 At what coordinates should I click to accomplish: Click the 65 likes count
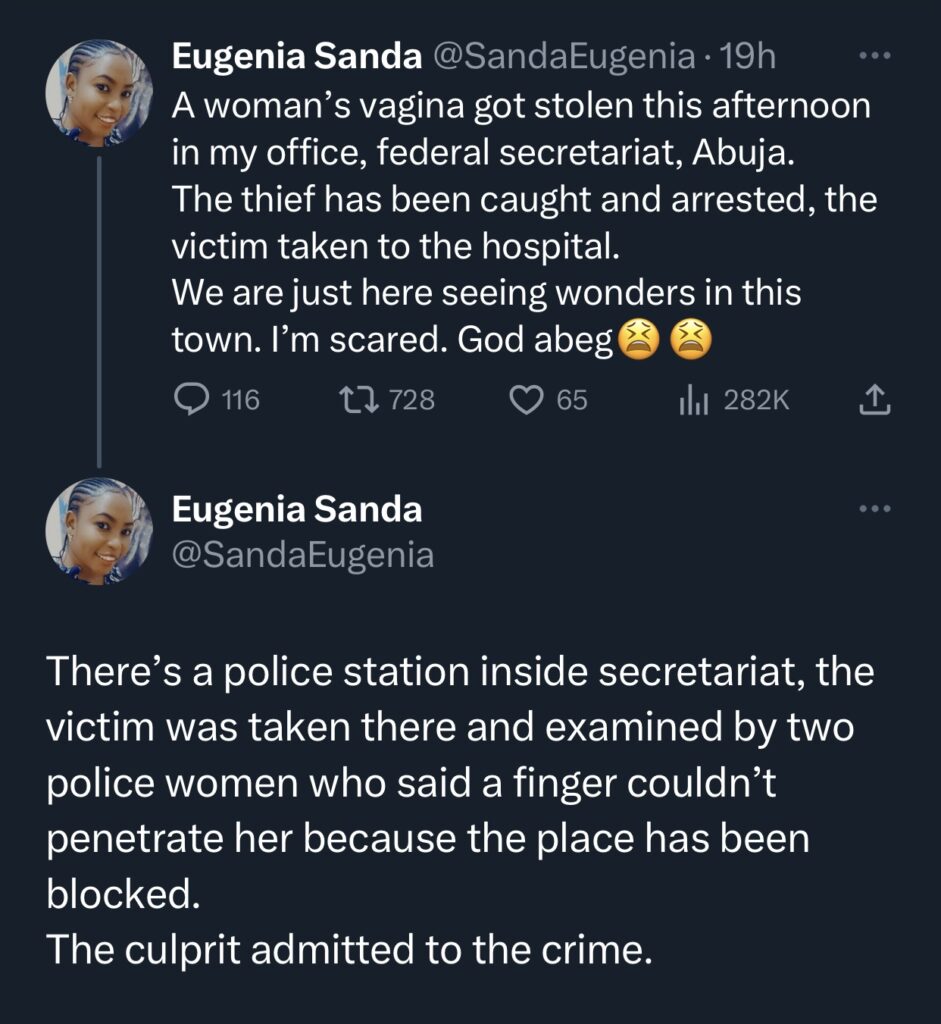572,401
